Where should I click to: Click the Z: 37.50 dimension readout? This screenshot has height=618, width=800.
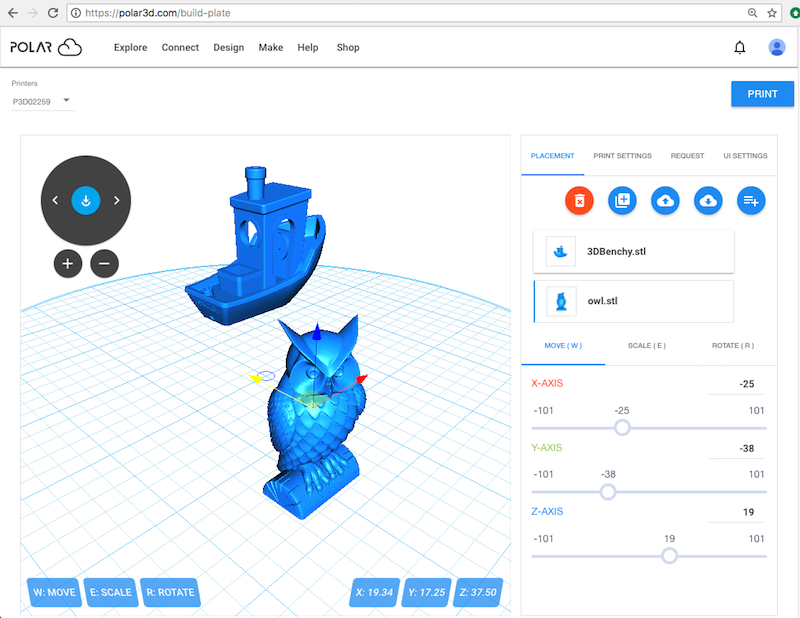pyautogui.click(x=478, y=592)
